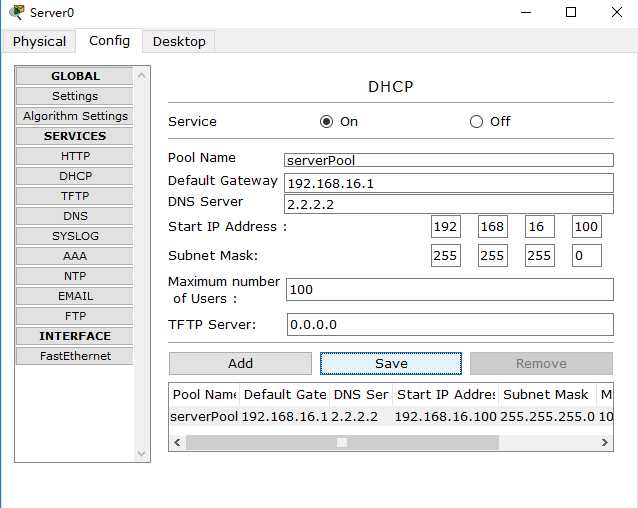Click the DNS Server input field
Viewport: 638px width, 508px height.
[449, 204]
